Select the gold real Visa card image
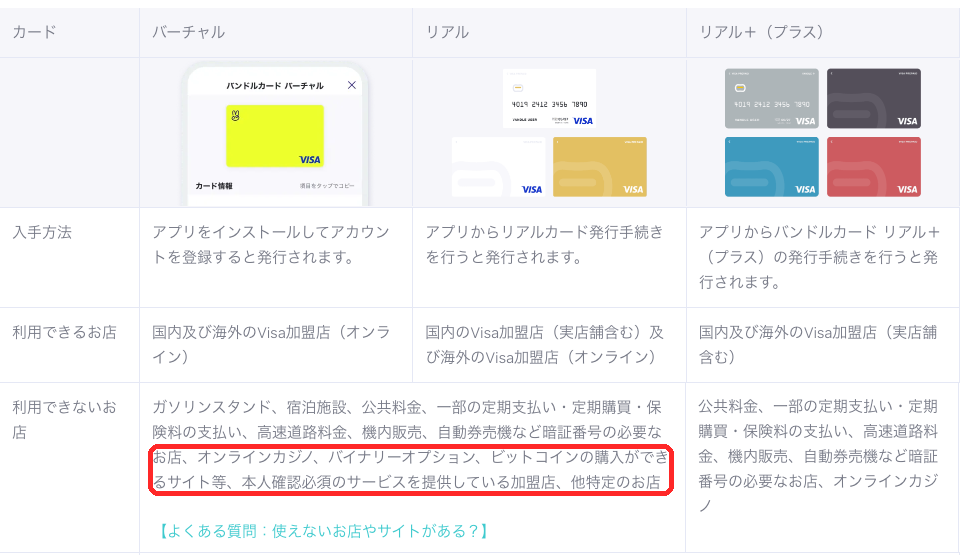960x555 pixels. [599, 167]
